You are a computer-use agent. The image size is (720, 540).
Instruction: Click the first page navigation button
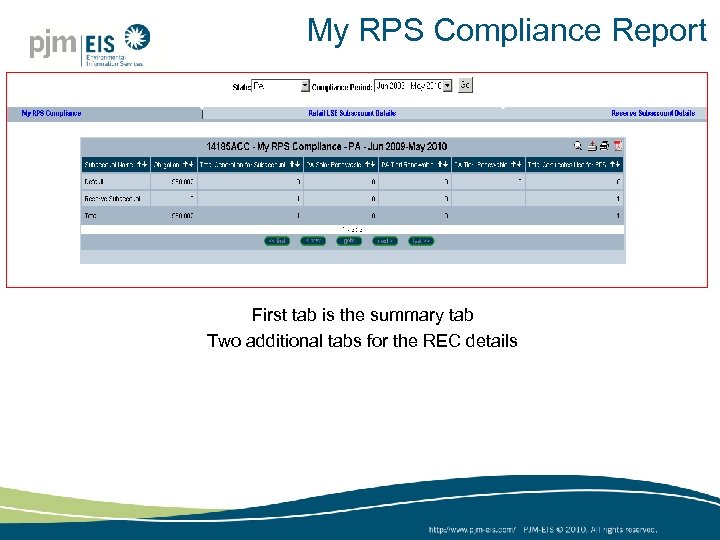coord(277,241)
